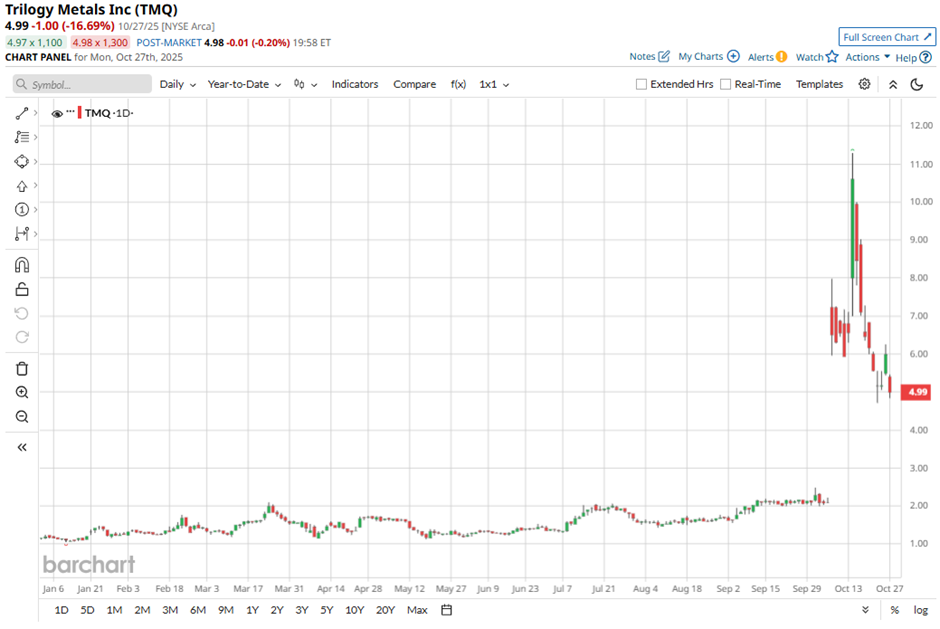Expand Fibonacci tool submenu arrow
Viewport: 940px width, 629px height.
35,137
